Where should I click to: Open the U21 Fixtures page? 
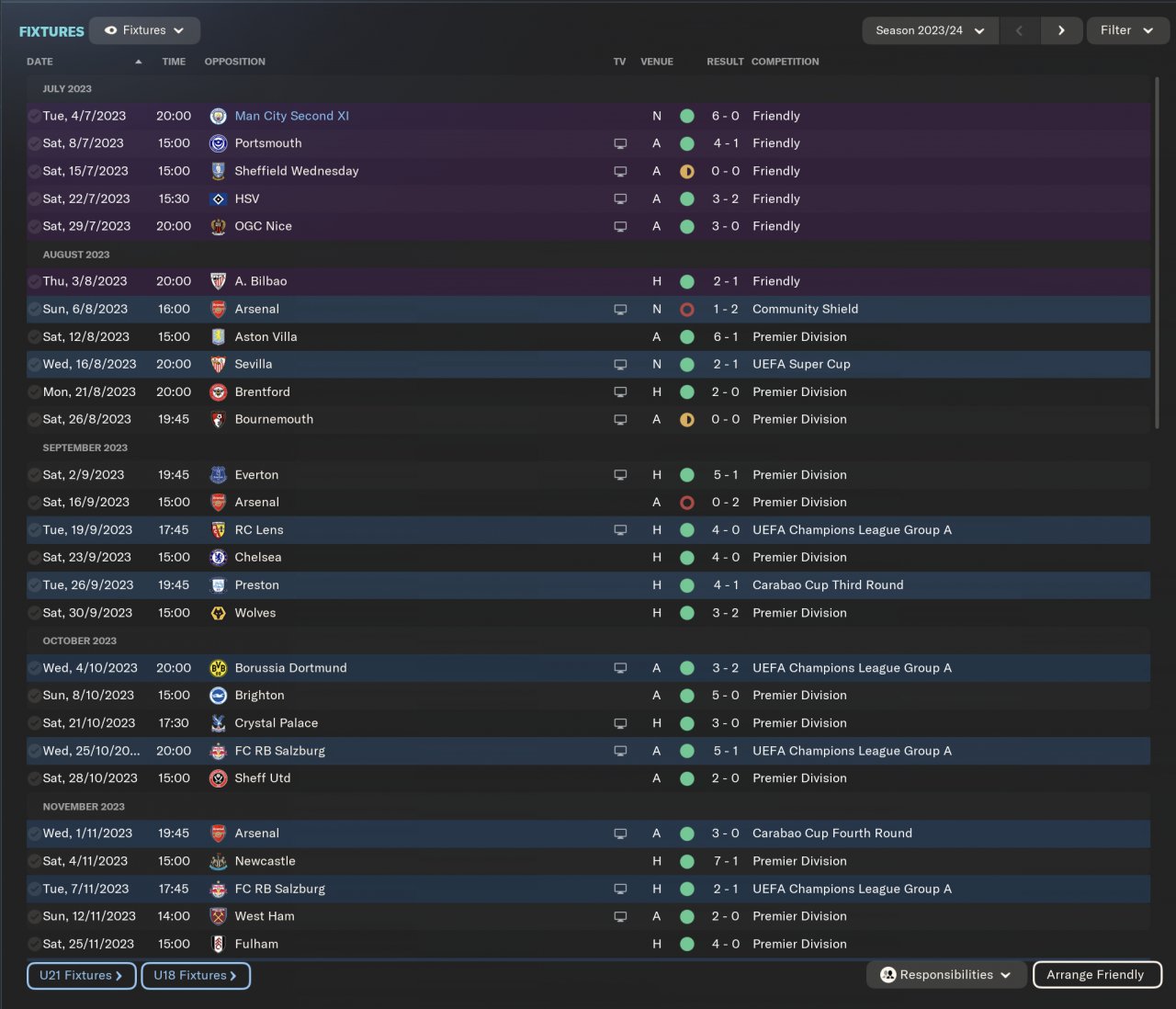[x=82, y=976]
